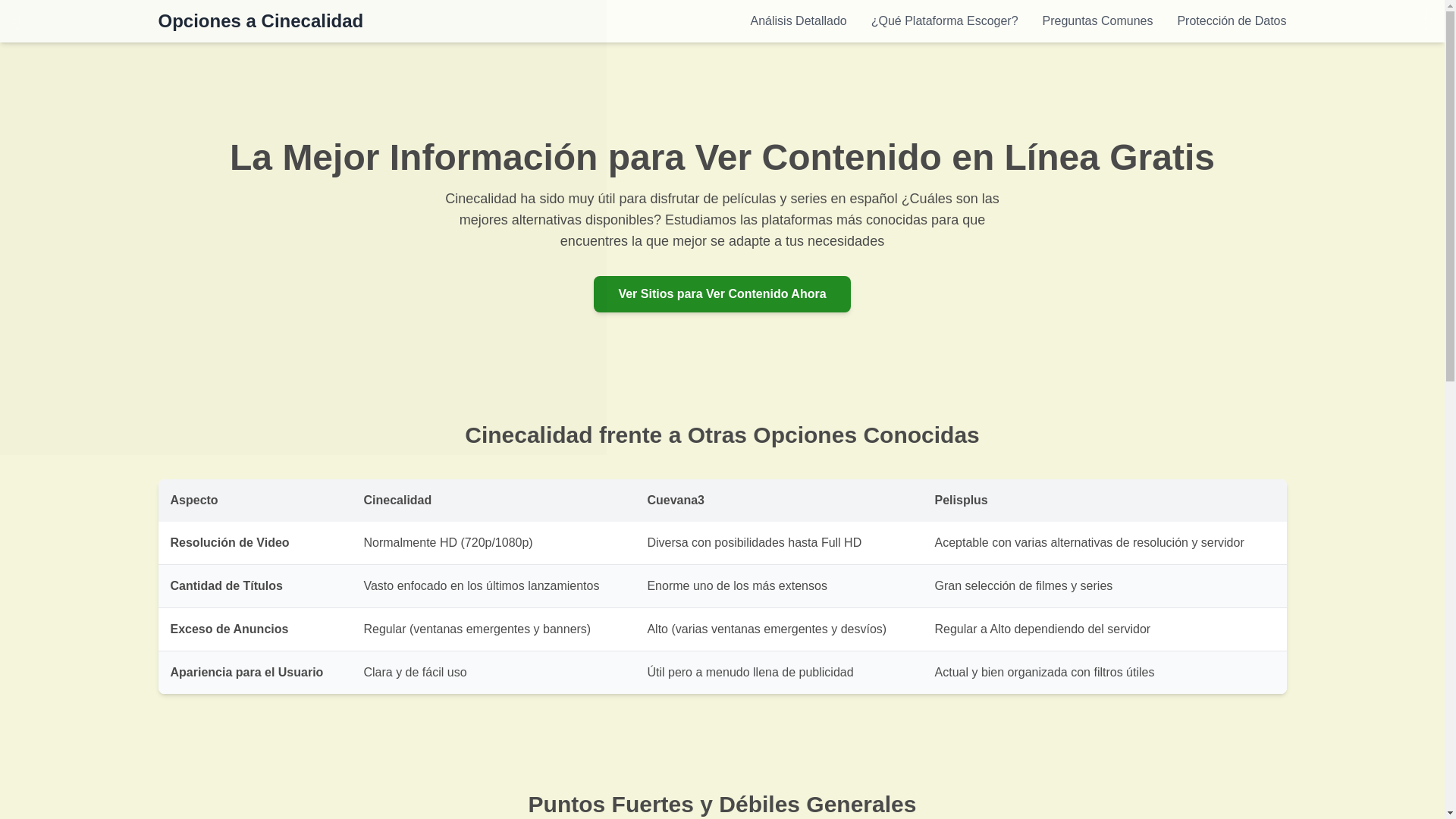Go to Análisis Detallado section

tap(798, 21)
